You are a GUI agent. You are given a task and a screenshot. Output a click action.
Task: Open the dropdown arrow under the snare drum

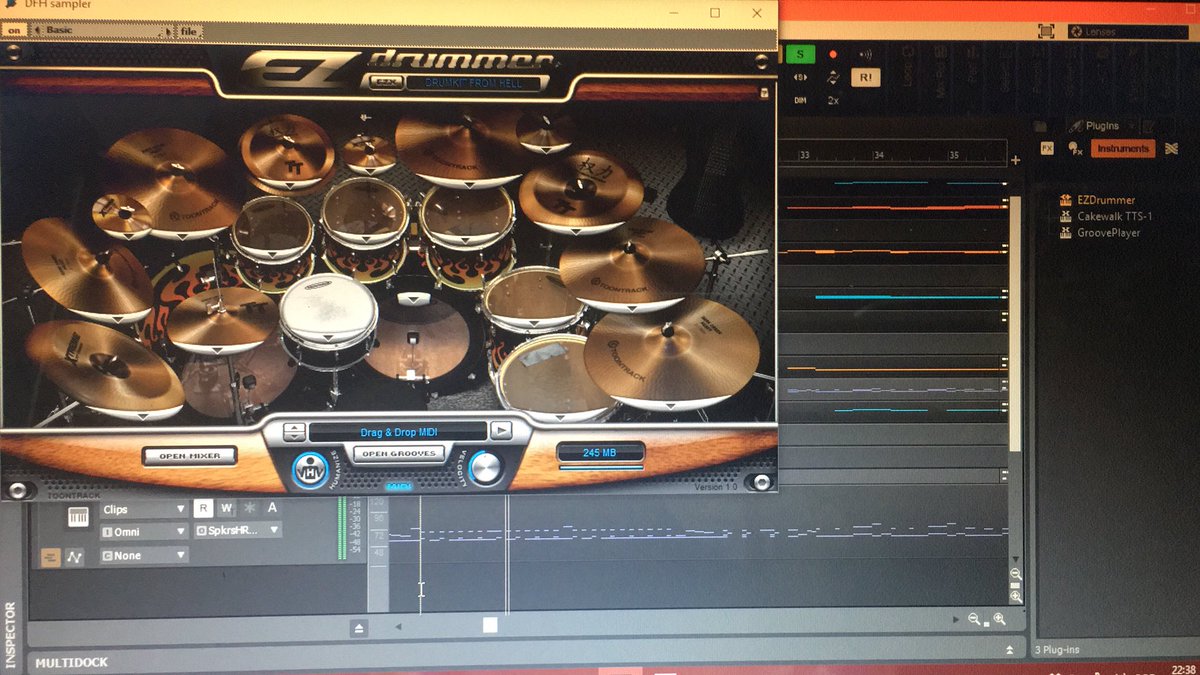[330, 340]
